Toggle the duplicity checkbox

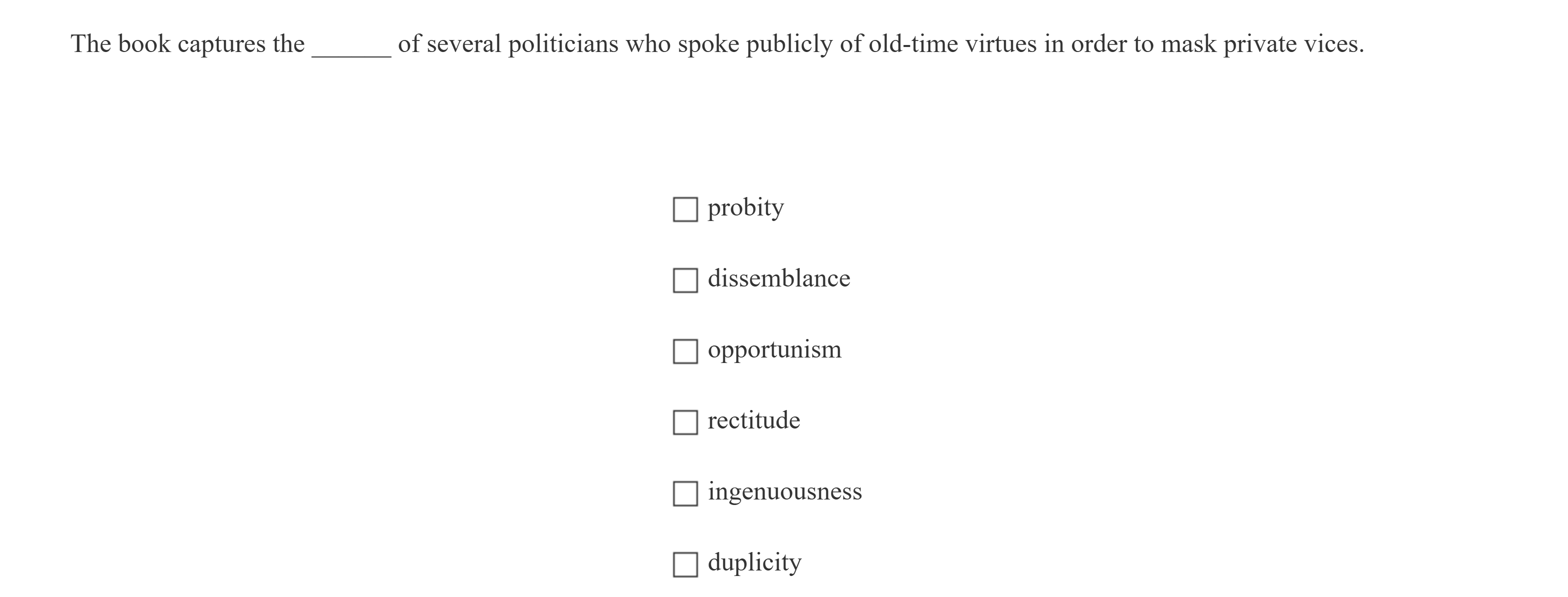coord(685,564)
